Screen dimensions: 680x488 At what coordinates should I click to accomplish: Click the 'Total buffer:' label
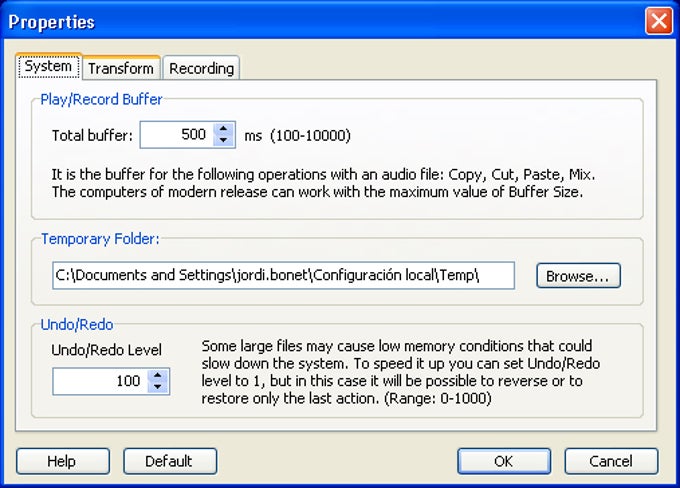click(x=92, y=135)
